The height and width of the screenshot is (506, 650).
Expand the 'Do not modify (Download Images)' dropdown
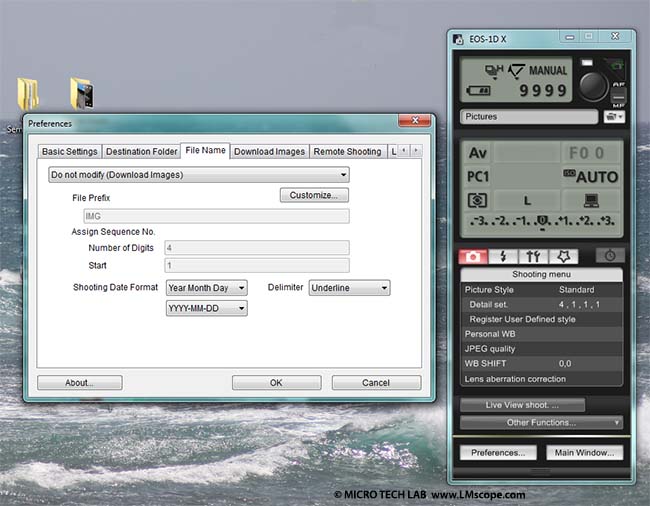(199, 175)
